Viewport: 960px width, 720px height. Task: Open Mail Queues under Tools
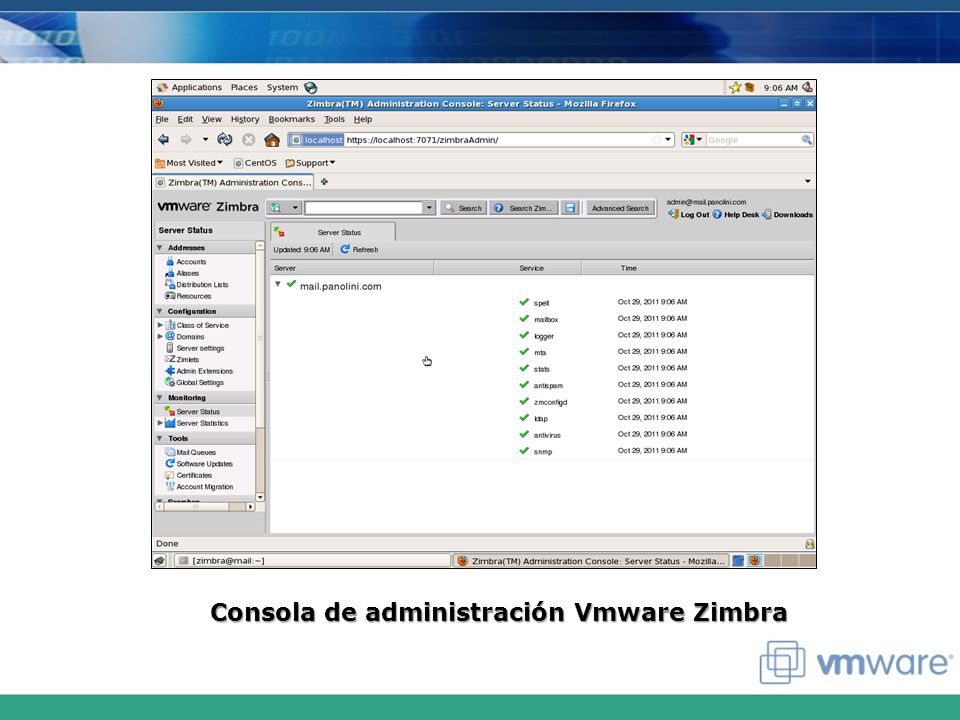pyautogui.click(x=196, y=452)
